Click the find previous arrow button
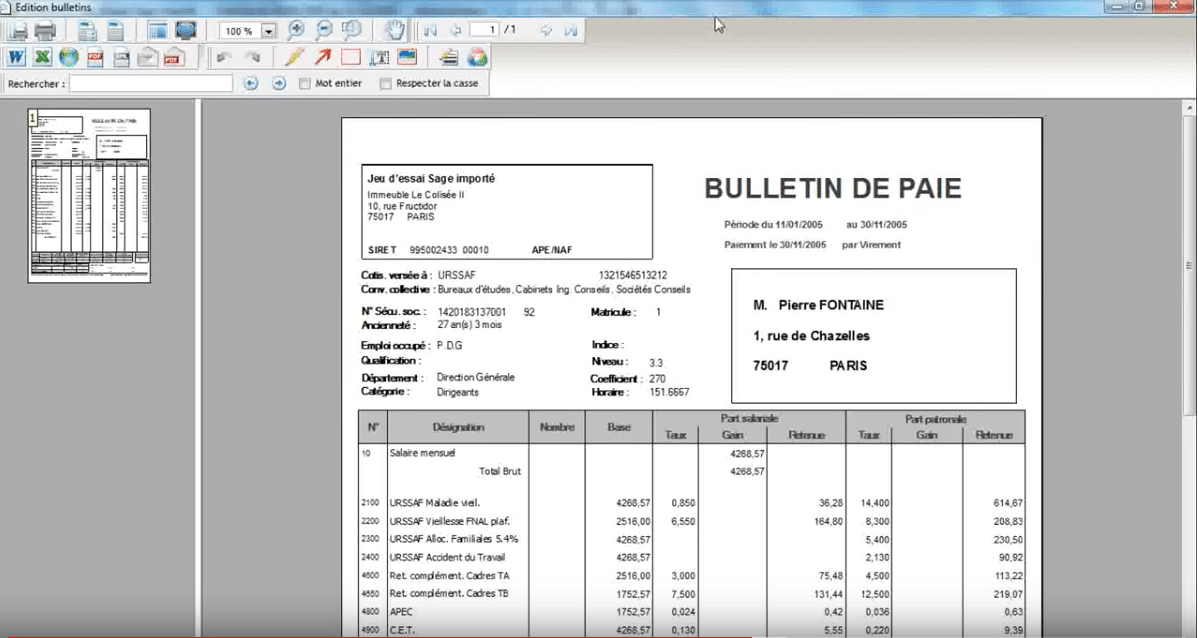 tap(251, 83)
